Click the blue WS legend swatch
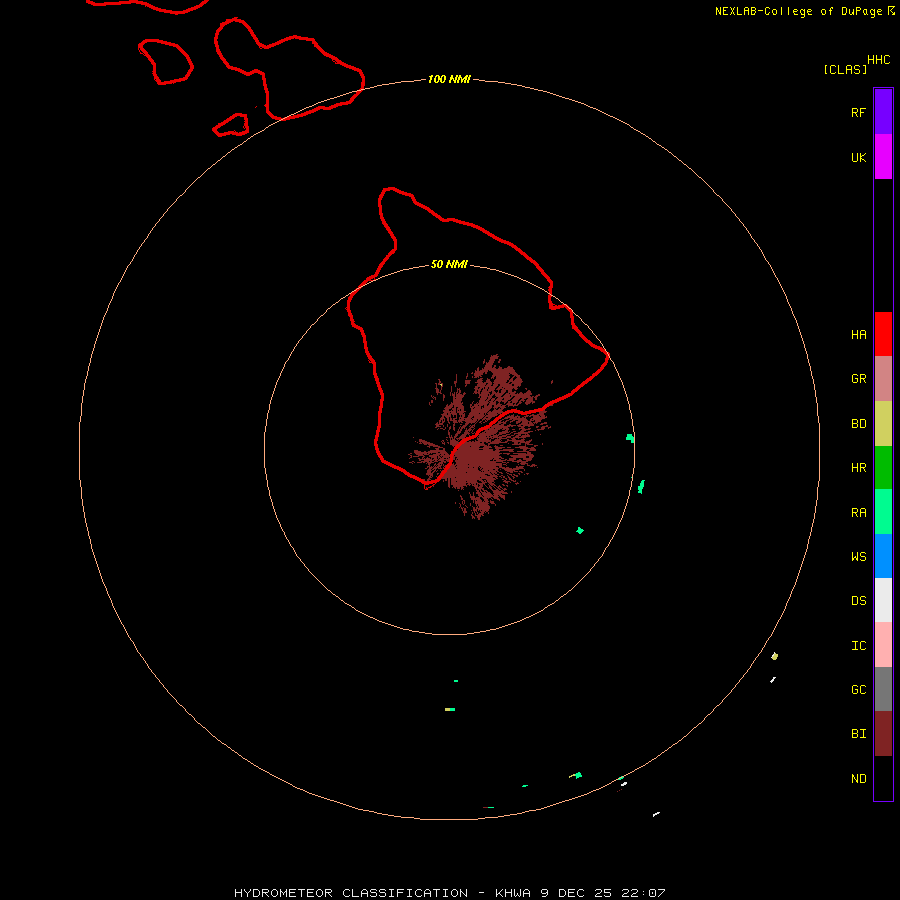 883,556
